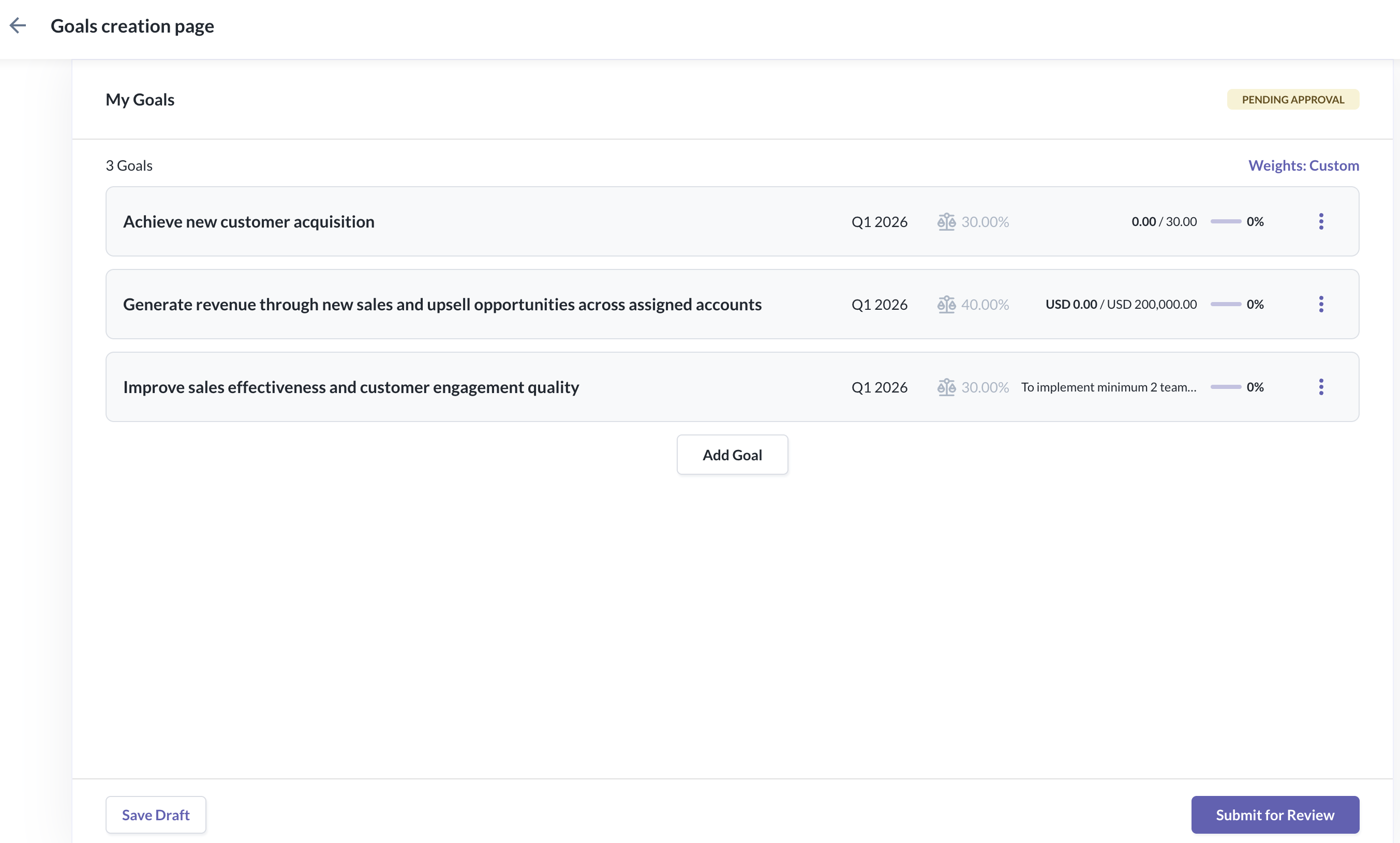This screenshot has width=1400, height=843.
Task: Click progress bar of USD 200,000.00 goal
Action: 1225,305
